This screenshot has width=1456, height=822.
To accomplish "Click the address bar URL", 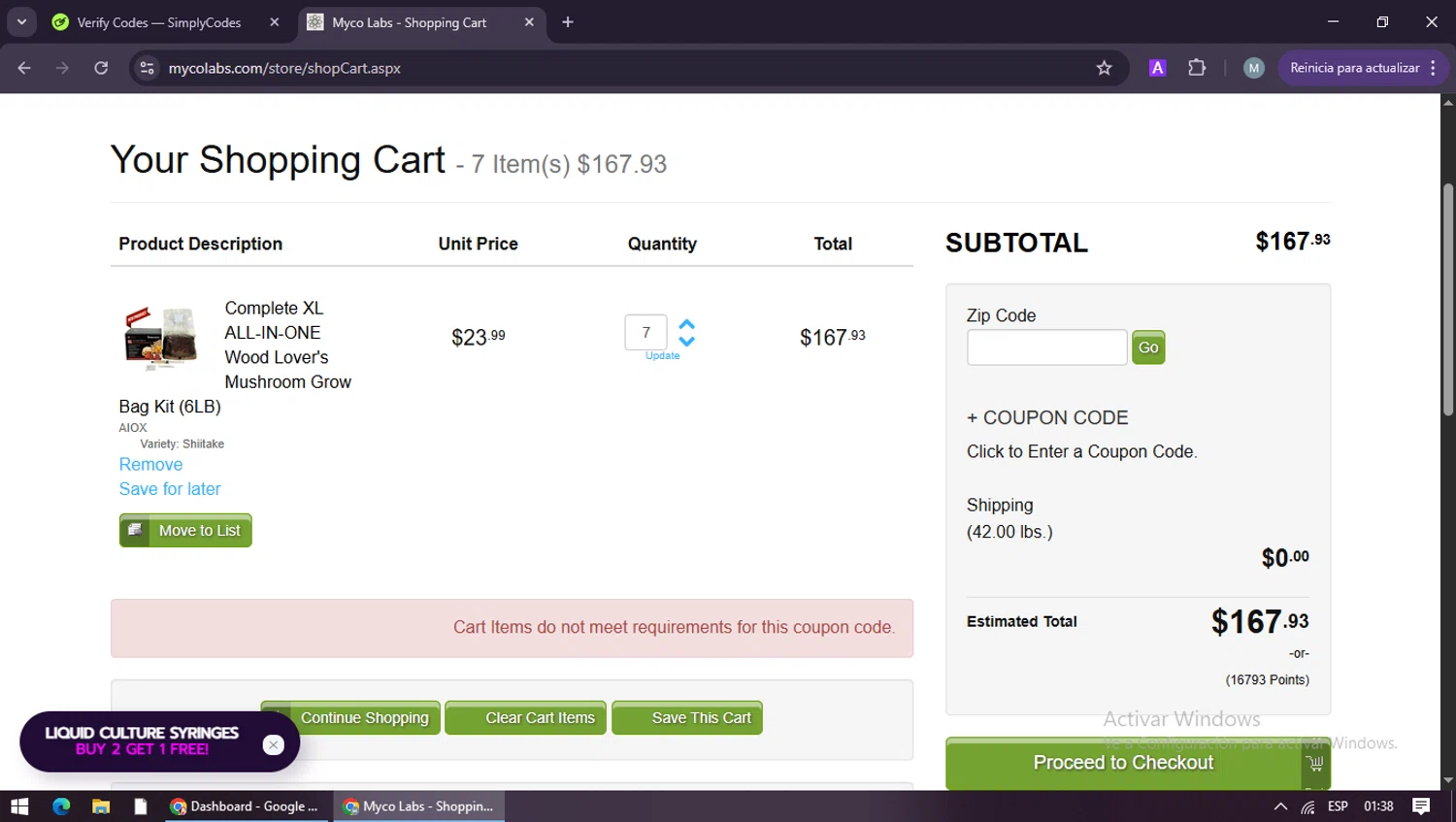I will pyautogui.click(x=284, y=68).
